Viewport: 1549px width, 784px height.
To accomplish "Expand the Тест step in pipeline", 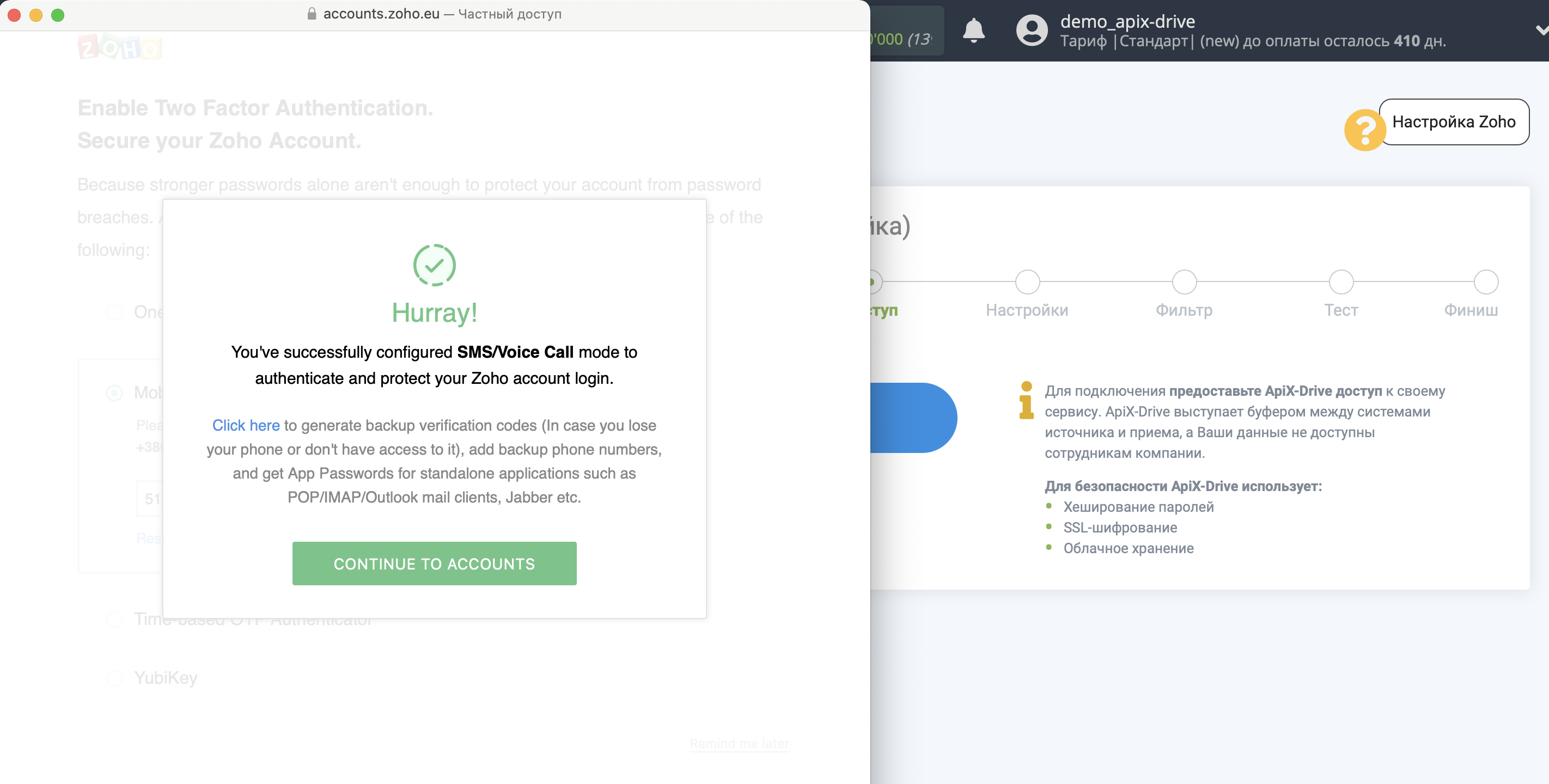I will click(1340, 282).
